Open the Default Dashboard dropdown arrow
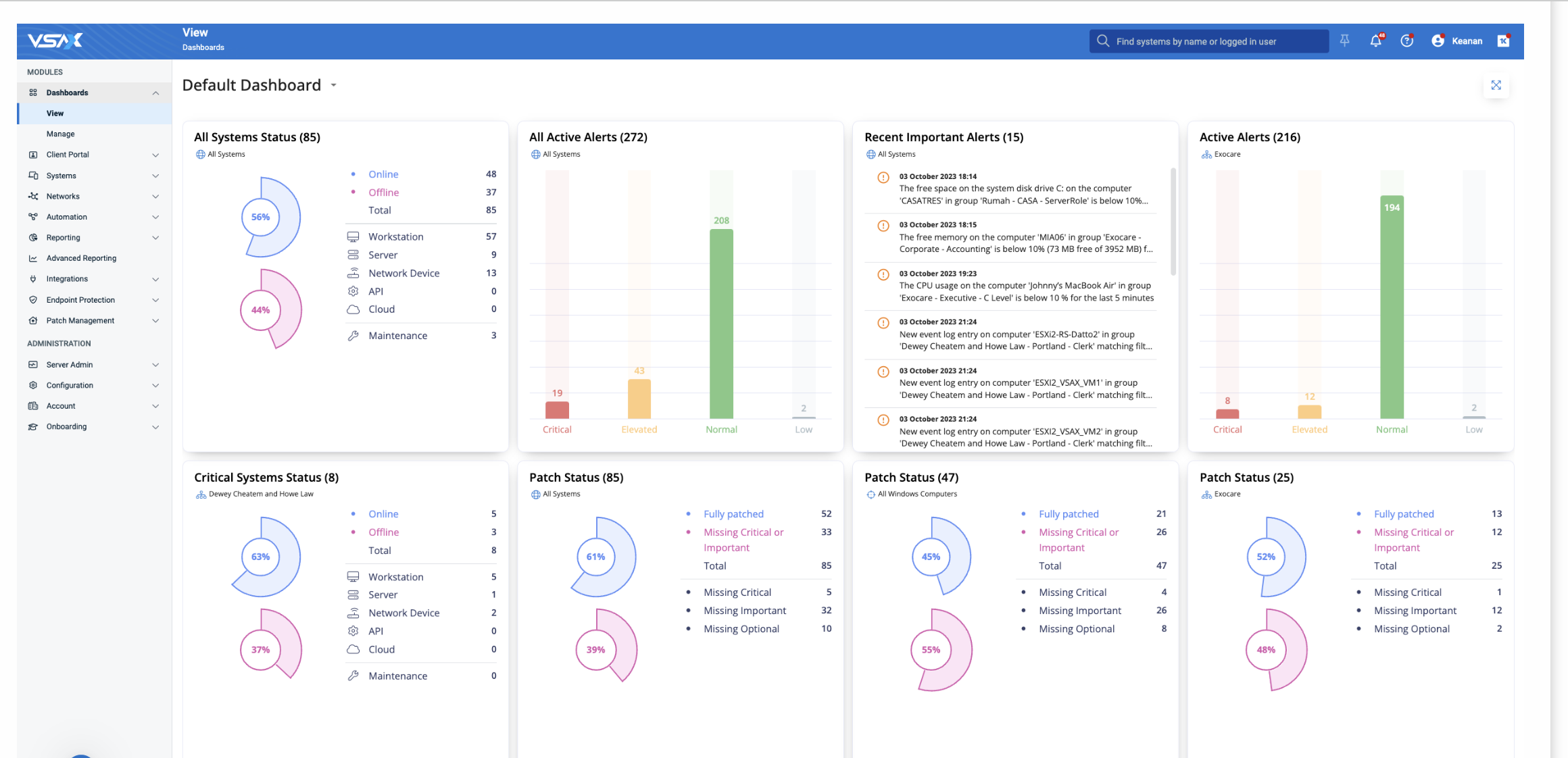 (x=334, y=86)
